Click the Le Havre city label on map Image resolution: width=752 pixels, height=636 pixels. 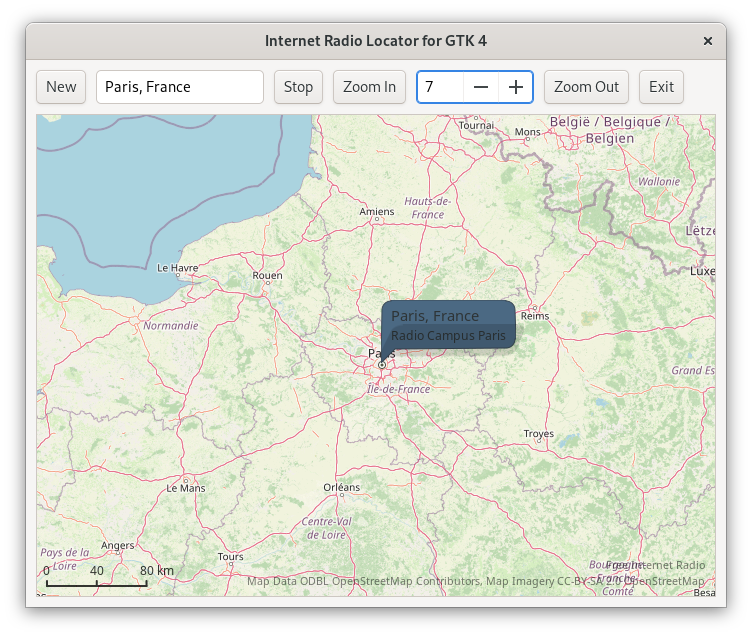pos(178,268)
